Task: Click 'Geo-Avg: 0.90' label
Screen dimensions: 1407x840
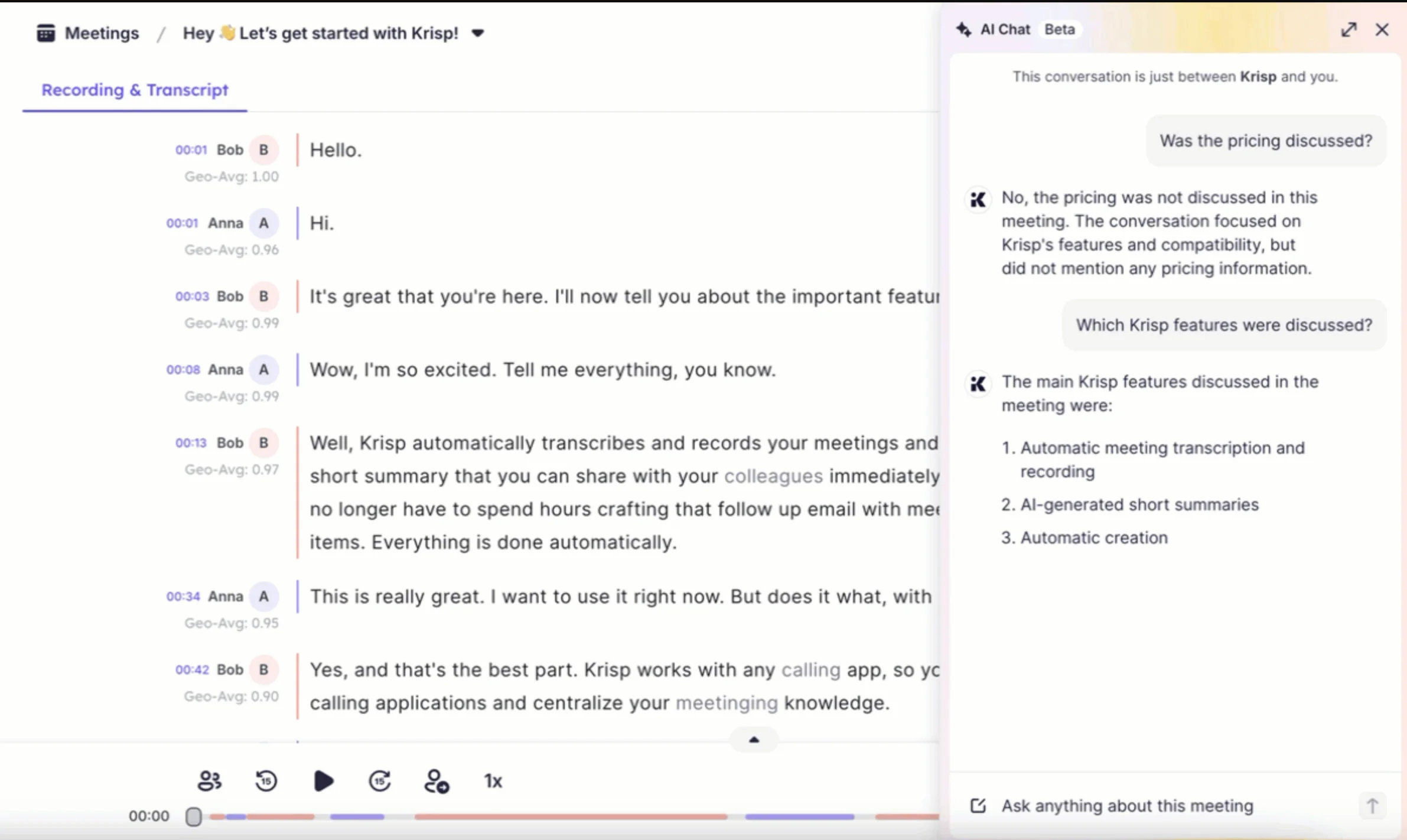Action: (x=232, y=696)
